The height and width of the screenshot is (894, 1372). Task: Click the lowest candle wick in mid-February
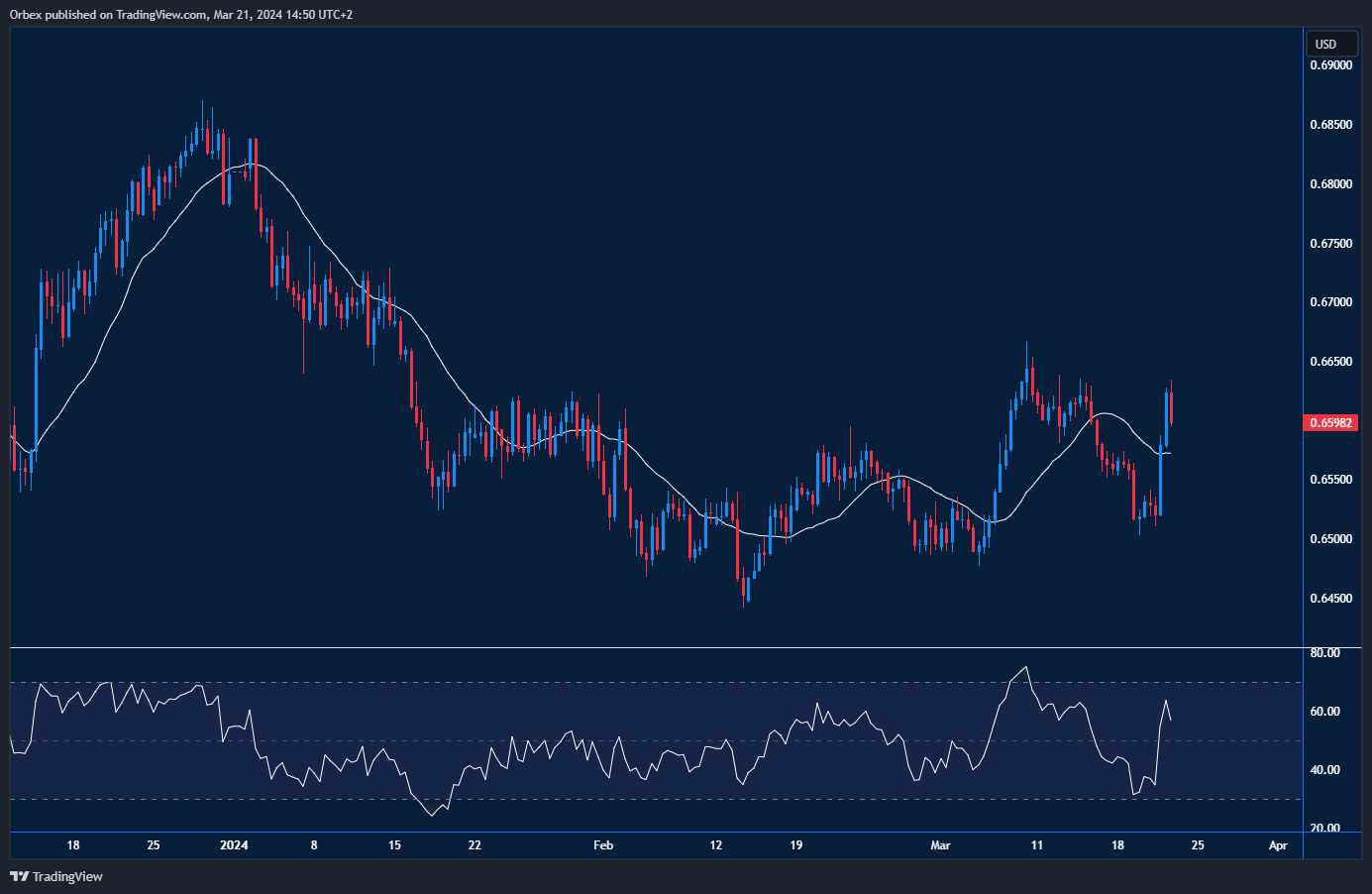click(x=745, y=600)
